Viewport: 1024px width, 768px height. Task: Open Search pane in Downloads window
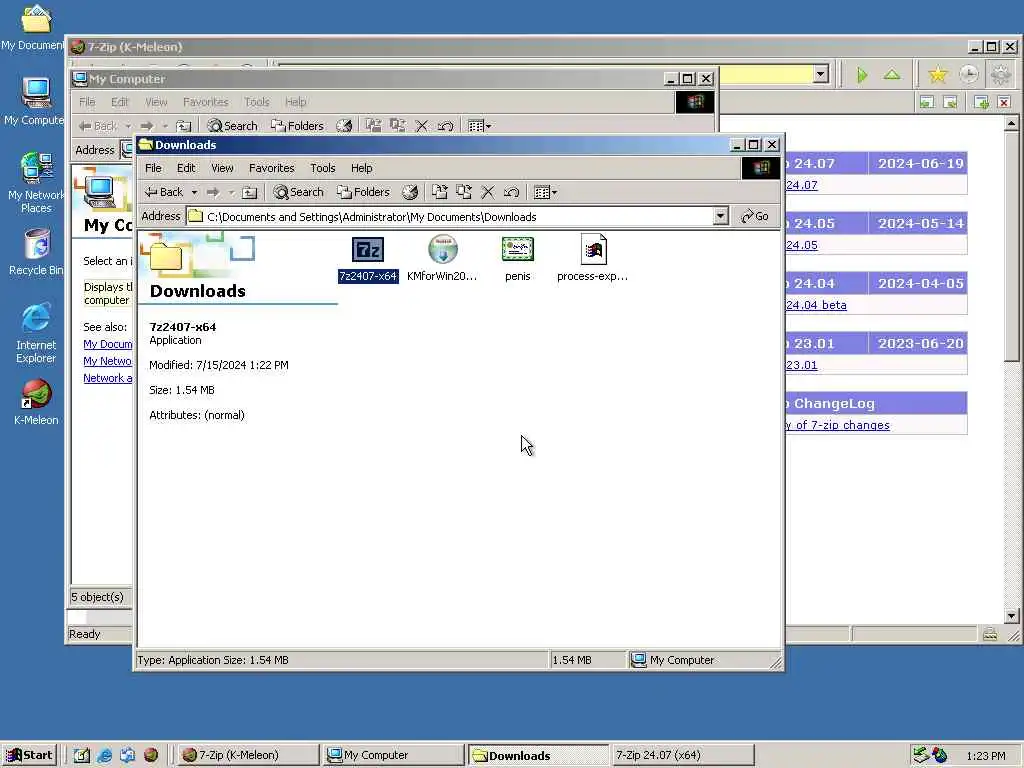pos(298,192)
